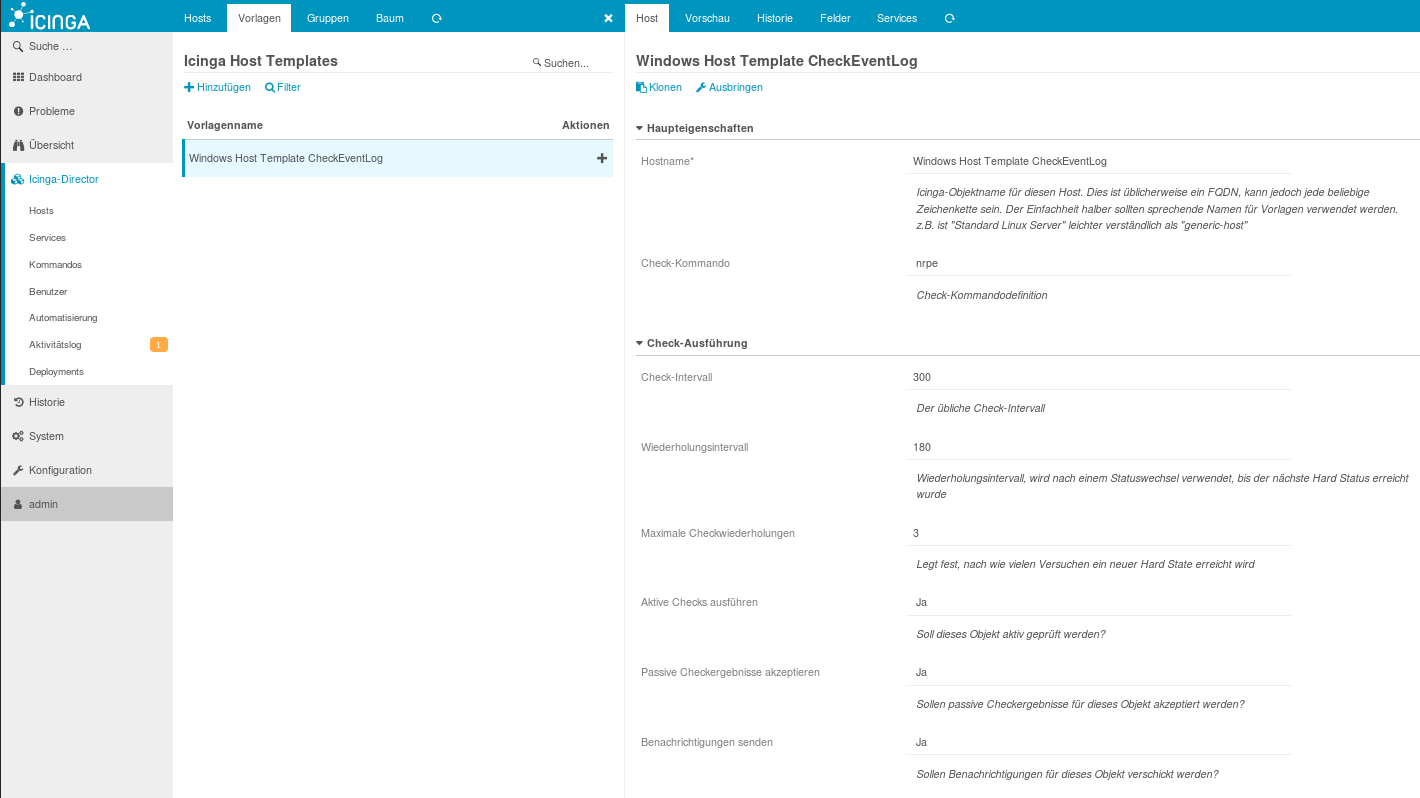This screenshot has width=1420, height=798.
Task: Open Probleme in the sidebar
Action: pos(51,111)
